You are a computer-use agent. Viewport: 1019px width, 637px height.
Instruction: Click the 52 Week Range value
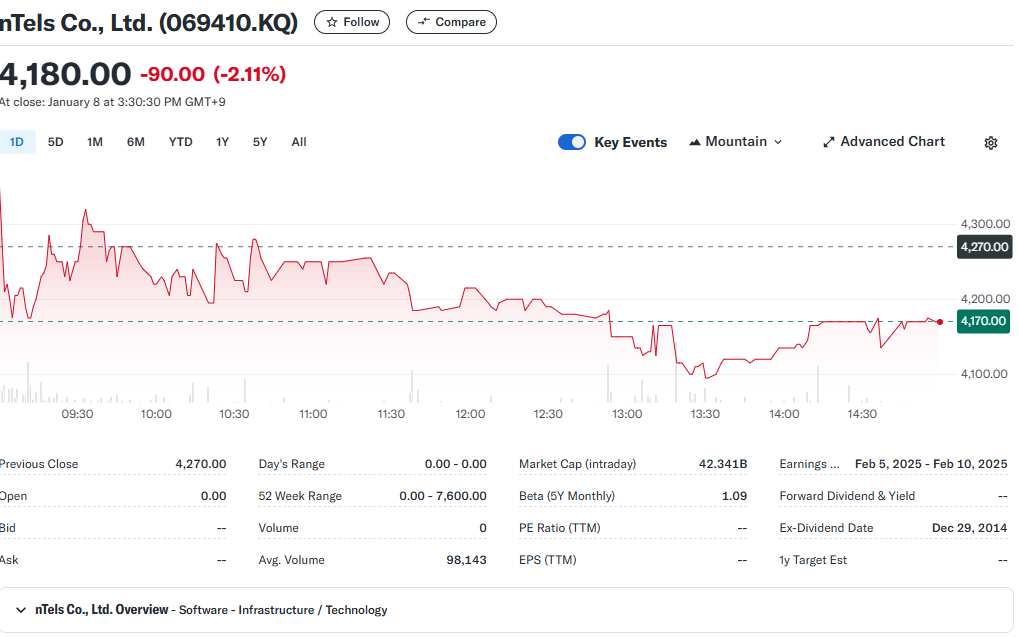[x=443, y=496]
